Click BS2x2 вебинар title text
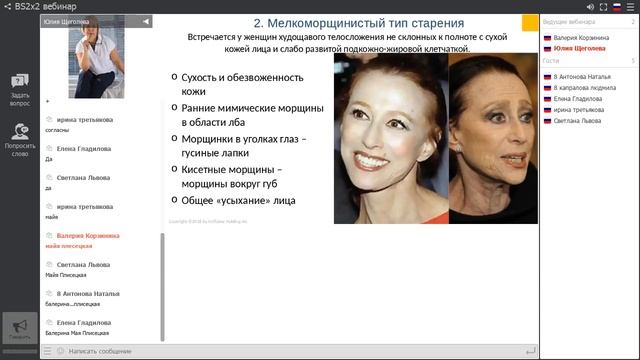The width and height of the screenshot is (640, 360). 45,7
